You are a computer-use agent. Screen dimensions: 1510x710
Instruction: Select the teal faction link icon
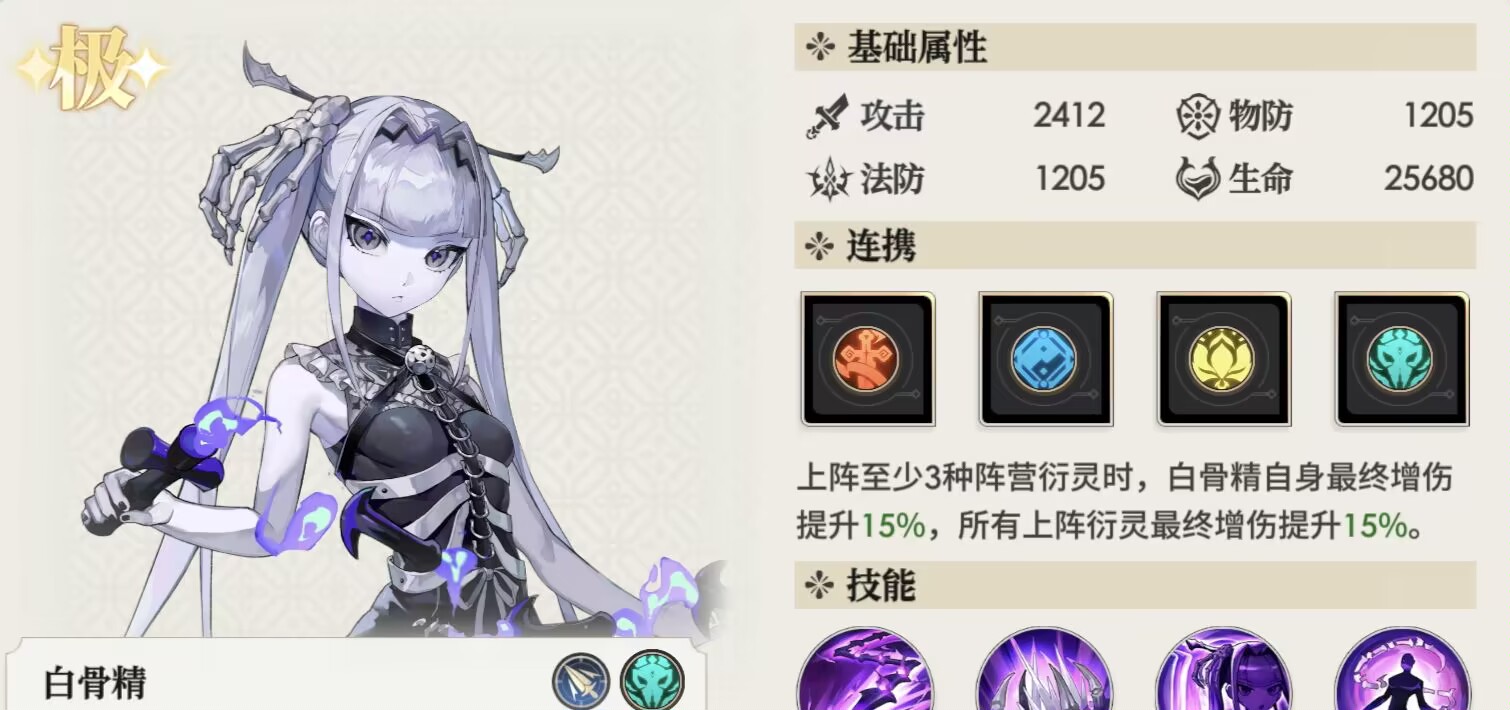click(x=1401, y=359)
